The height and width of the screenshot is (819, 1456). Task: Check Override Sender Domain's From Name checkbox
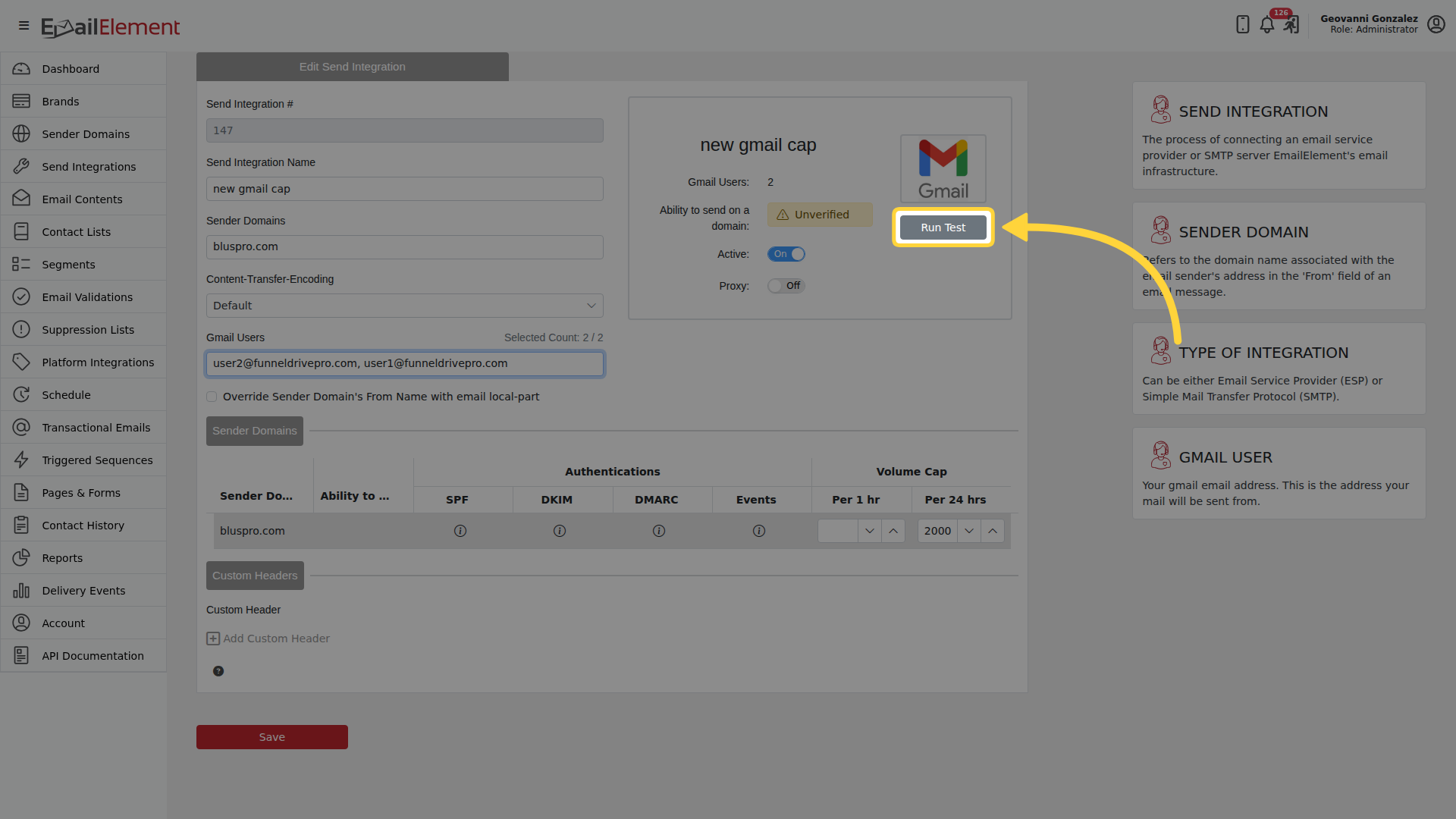(212, 397)
